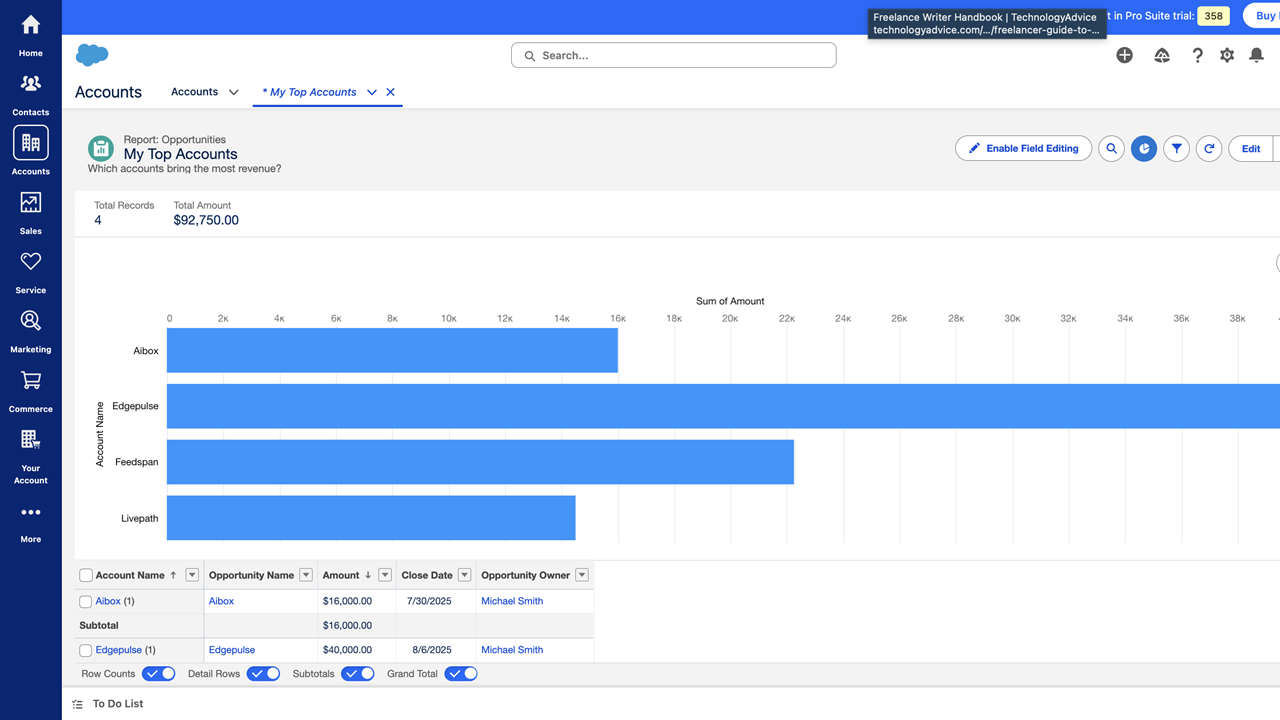The width and height of the screenshot is (1280, 720).
Task: Expand the Accounts tab dropdown chevron
Action: 233,92
